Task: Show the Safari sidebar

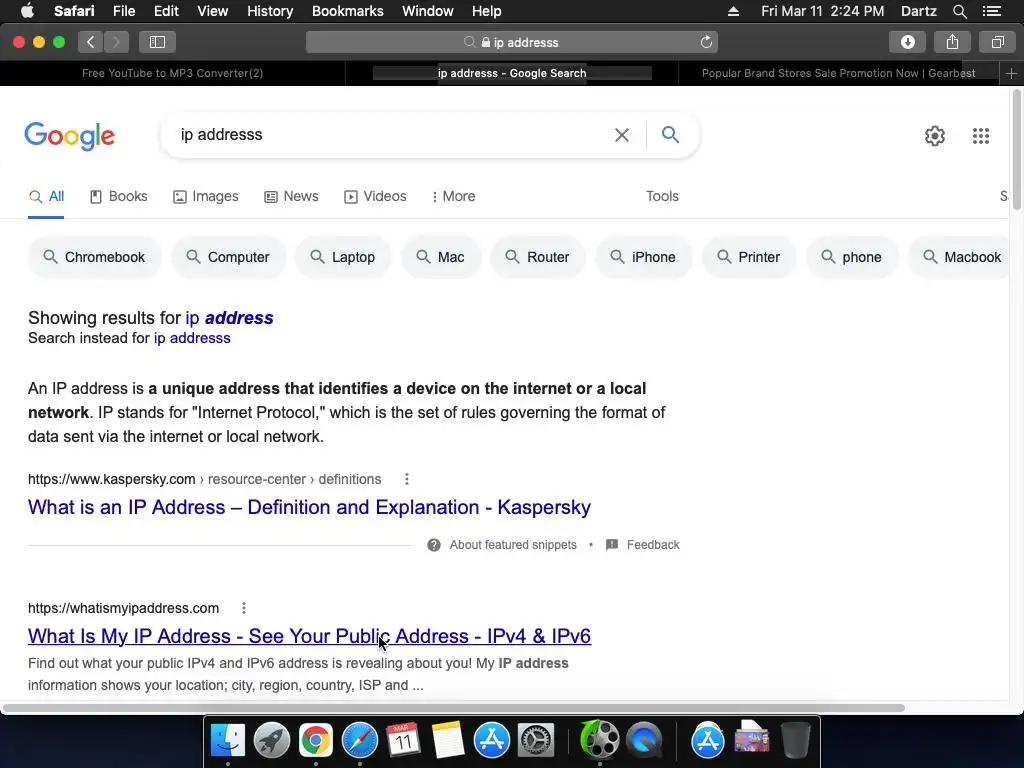Action: point(157,42)
